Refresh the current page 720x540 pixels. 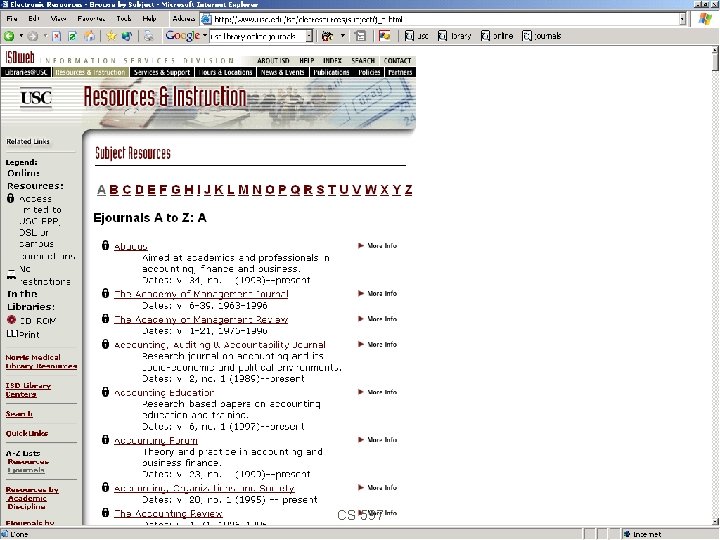click(x=72, y=36)
